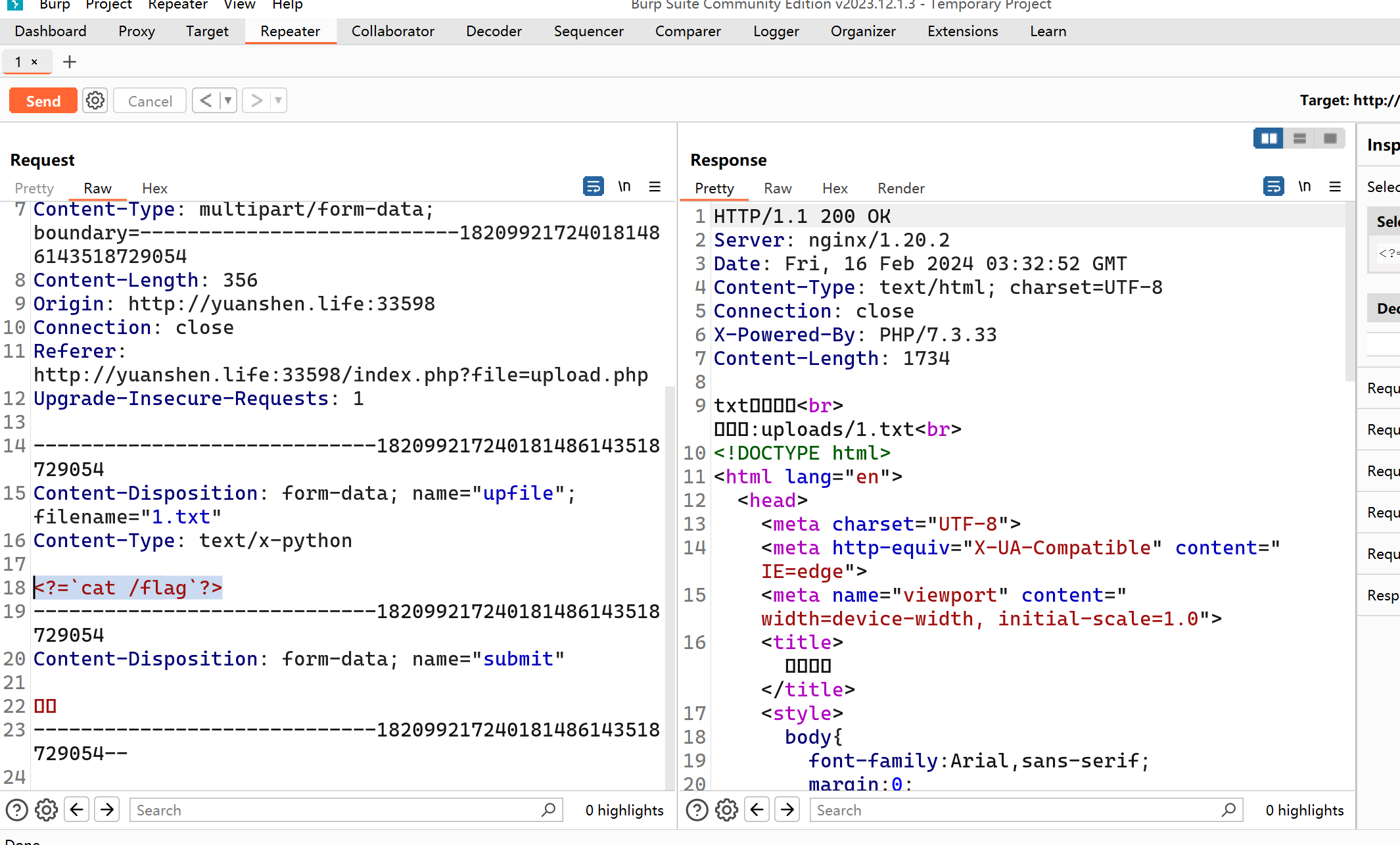Go to next request in history
The height and width of the screenshot is (845, 1400).
click(x=256, y=101)
